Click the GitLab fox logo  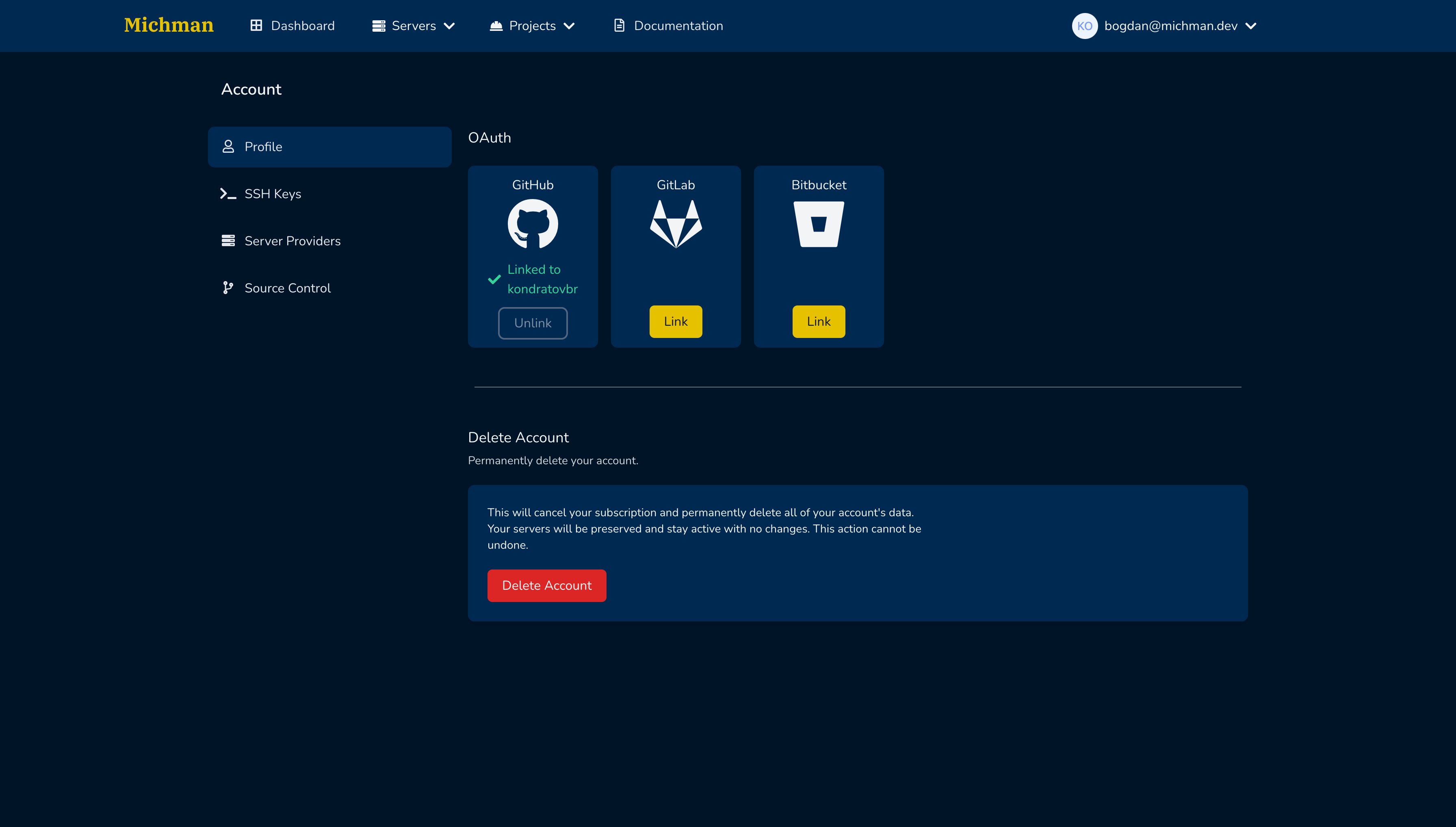click(x=676, y=224)
